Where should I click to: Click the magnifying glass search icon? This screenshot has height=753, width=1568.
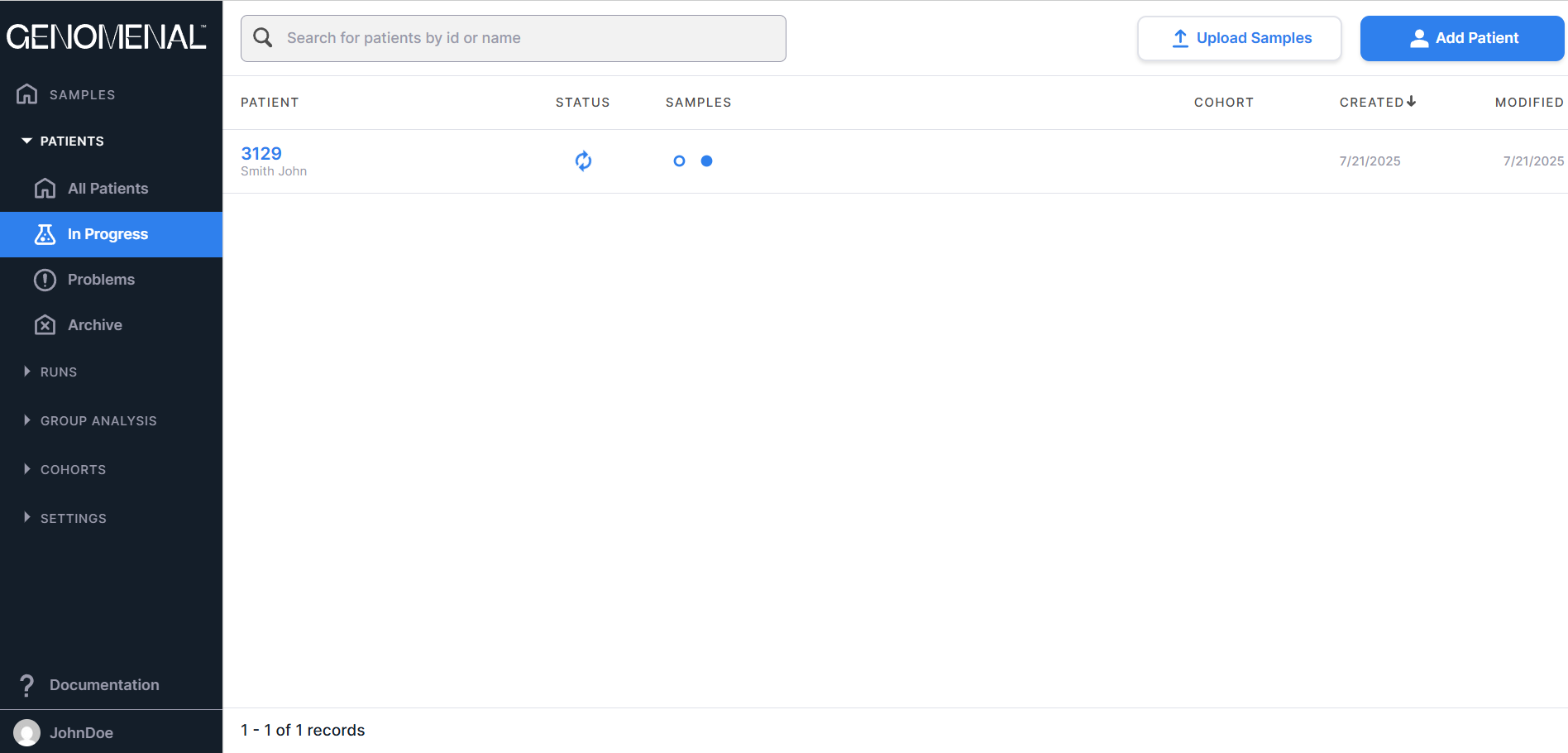tap(263, 38)
